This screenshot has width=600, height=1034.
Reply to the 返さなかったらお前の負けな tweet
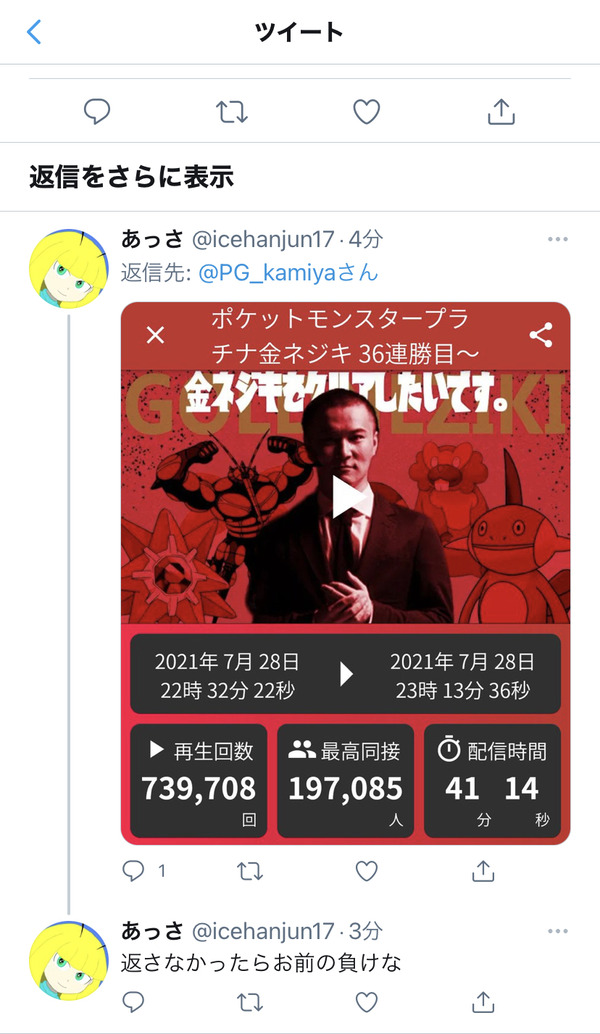[133, 1002]
